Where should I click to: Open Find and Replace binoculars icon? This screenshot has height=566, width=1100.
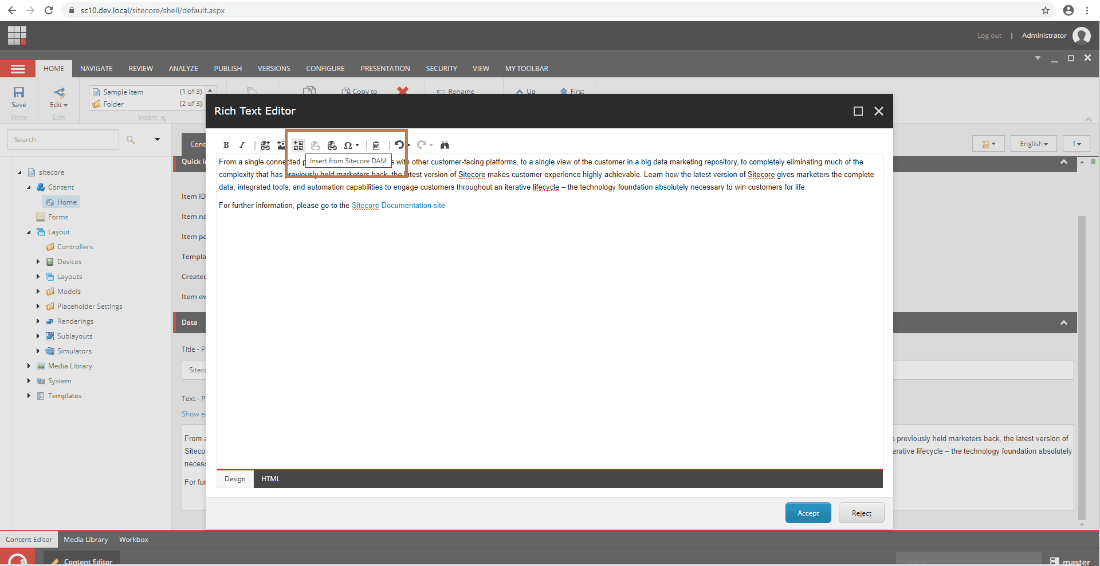[x=445, y=145]
